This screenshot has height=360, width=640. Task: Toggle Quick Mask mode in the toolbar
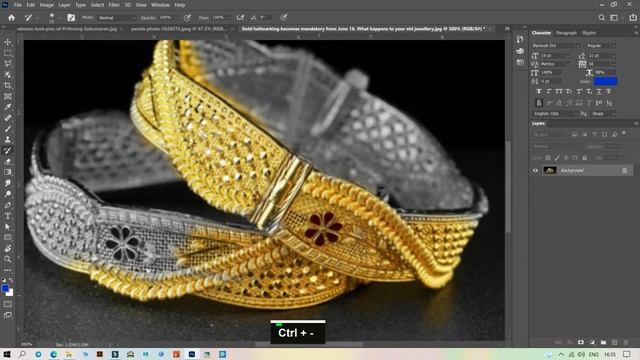click(x=8, y=304)
